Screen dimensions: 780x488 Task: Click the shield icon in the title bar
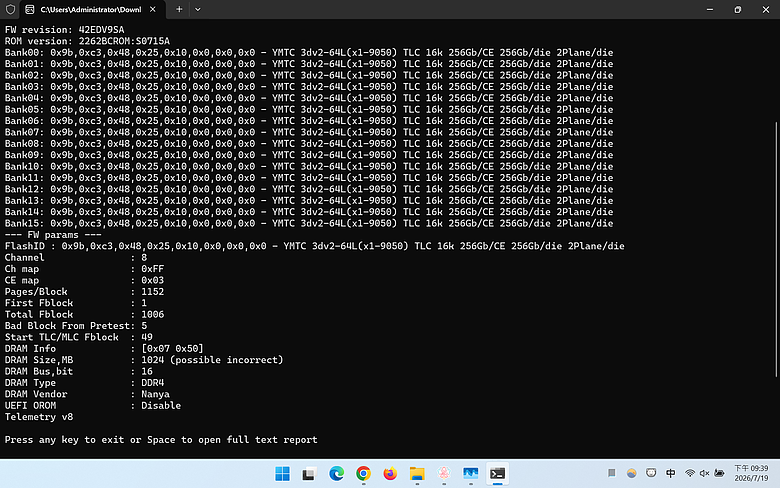coord(10,9)
